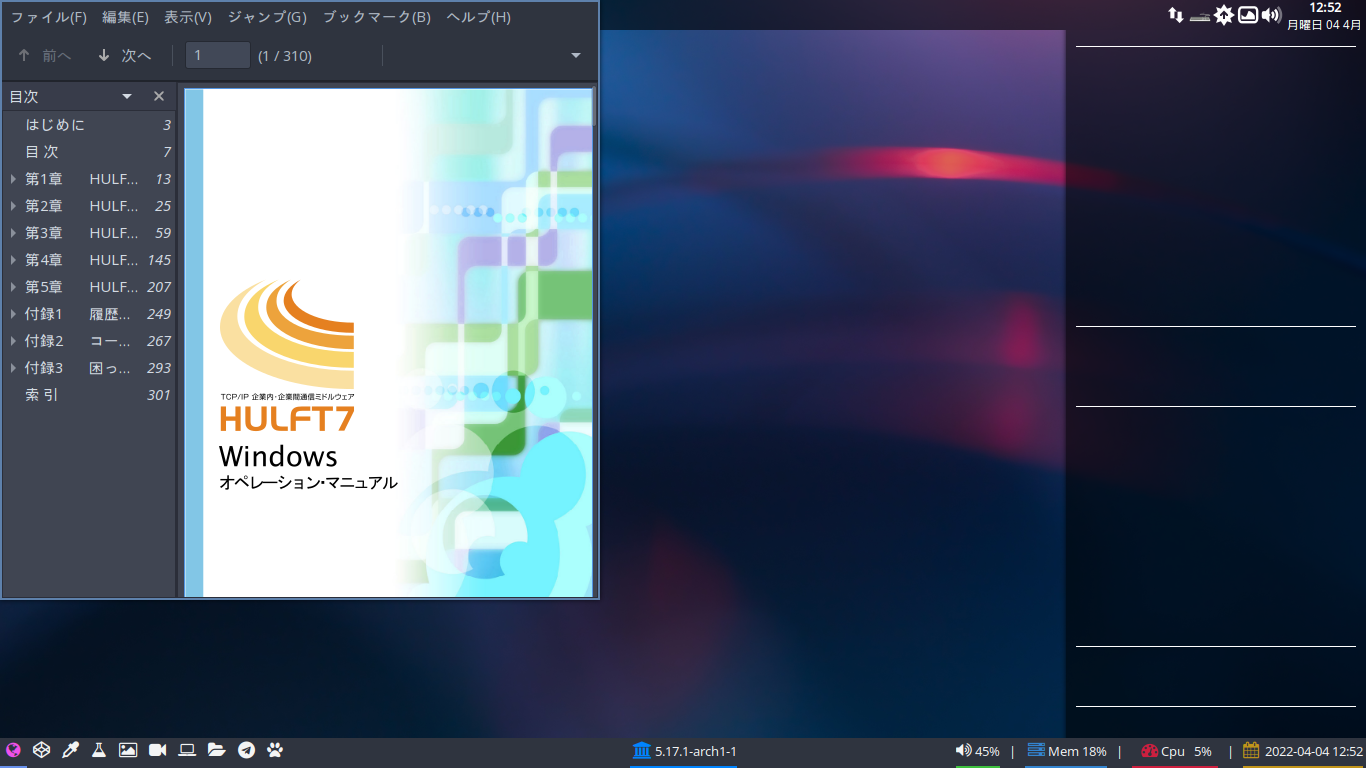This screenshot has width=1366, height=768.
Task: Go to next page with 次へ
Action: [124, 56]
